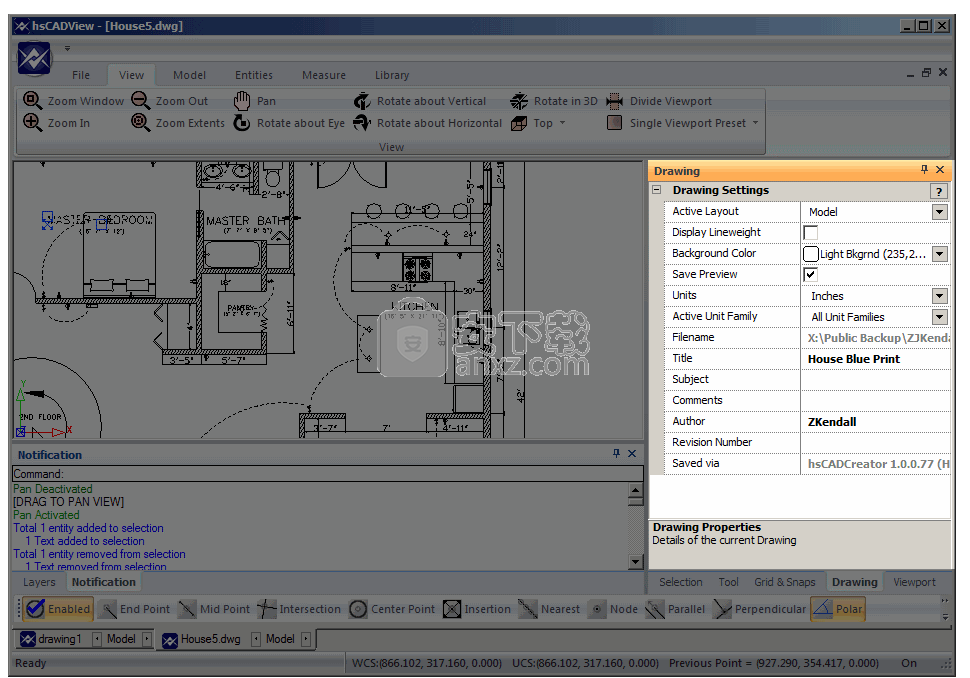The width and height of the screenshot is (970, 678).
Task: Toggle Intersection snap
Action: pyautogui.click(x=299, y=609)
